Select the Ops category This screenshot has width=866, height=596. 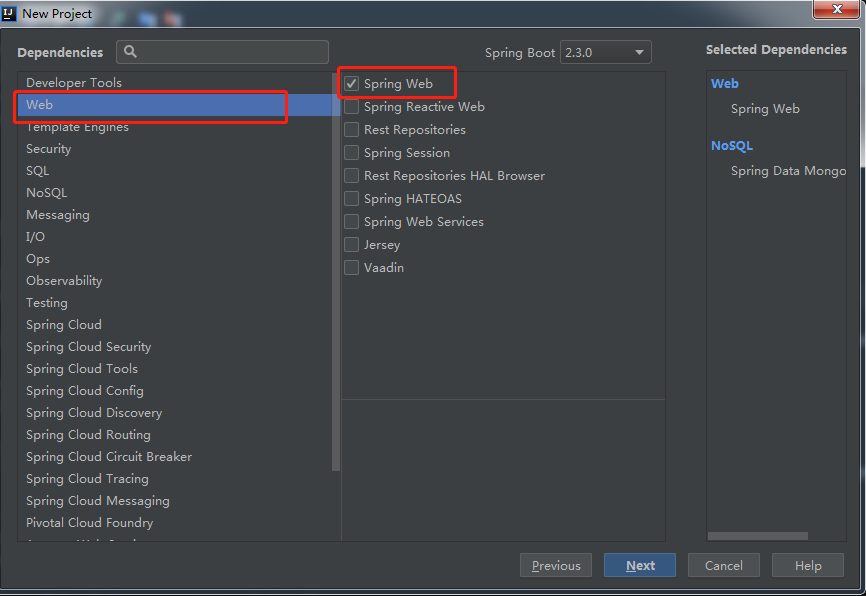pos(175,259)
